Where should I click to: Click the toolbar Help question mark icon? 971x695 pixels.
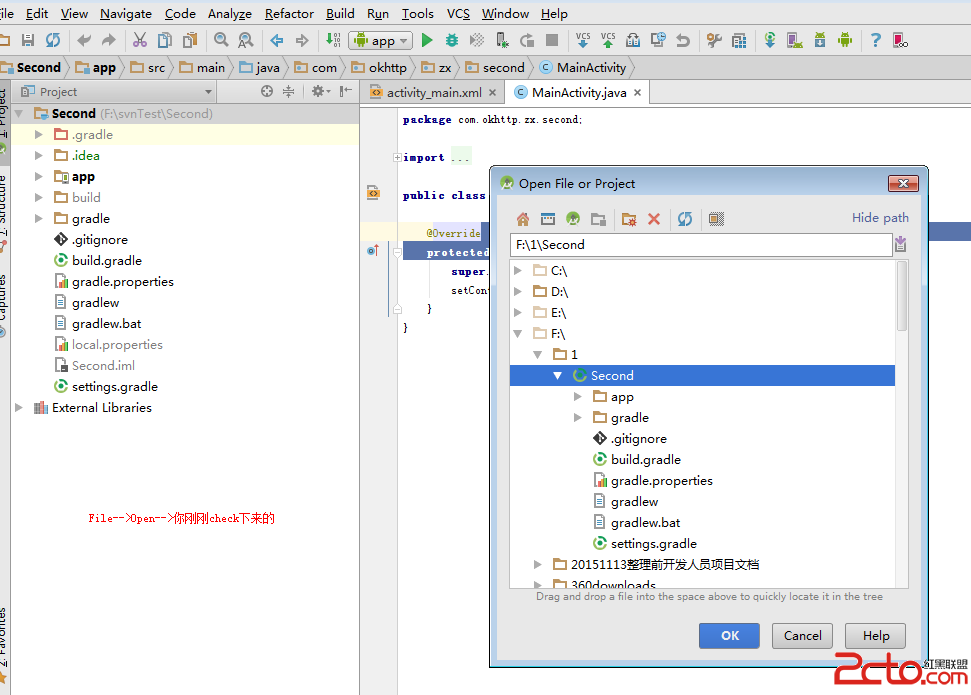[876, 41]
